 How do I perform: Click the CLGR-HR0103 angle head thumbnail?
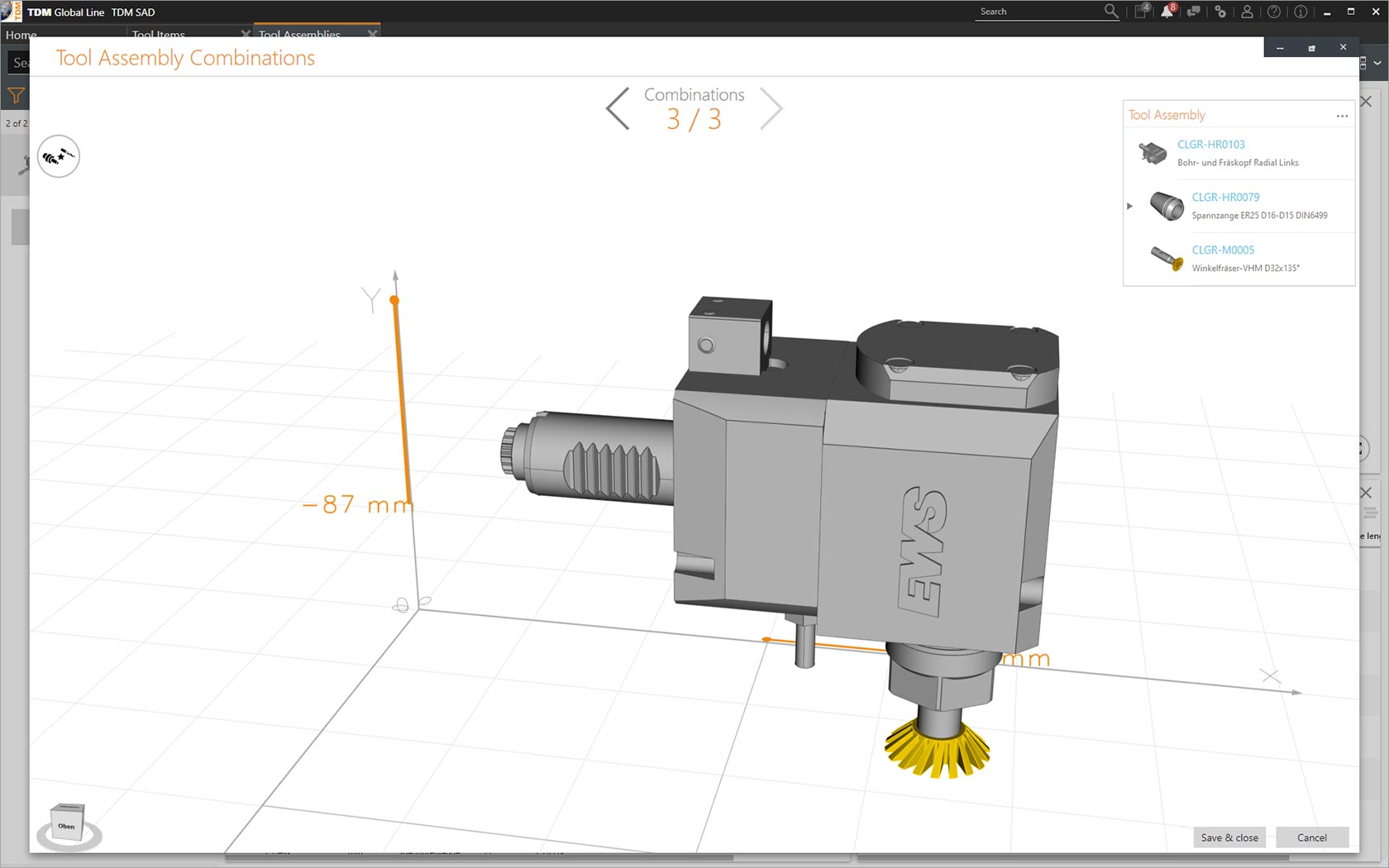(1153, 152)
